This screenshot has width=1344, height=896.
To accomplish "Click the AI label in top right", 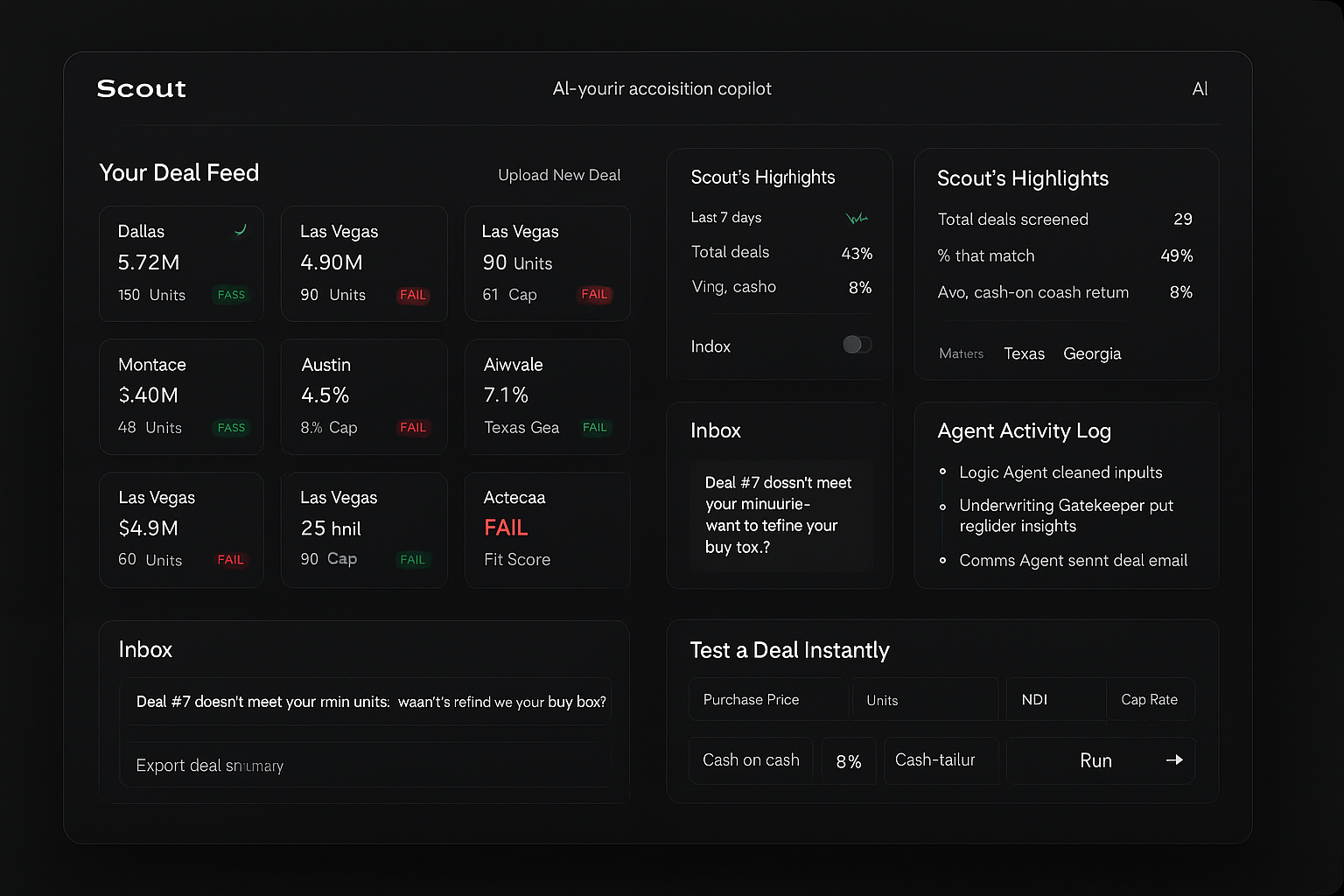I will pos(1200,89).
